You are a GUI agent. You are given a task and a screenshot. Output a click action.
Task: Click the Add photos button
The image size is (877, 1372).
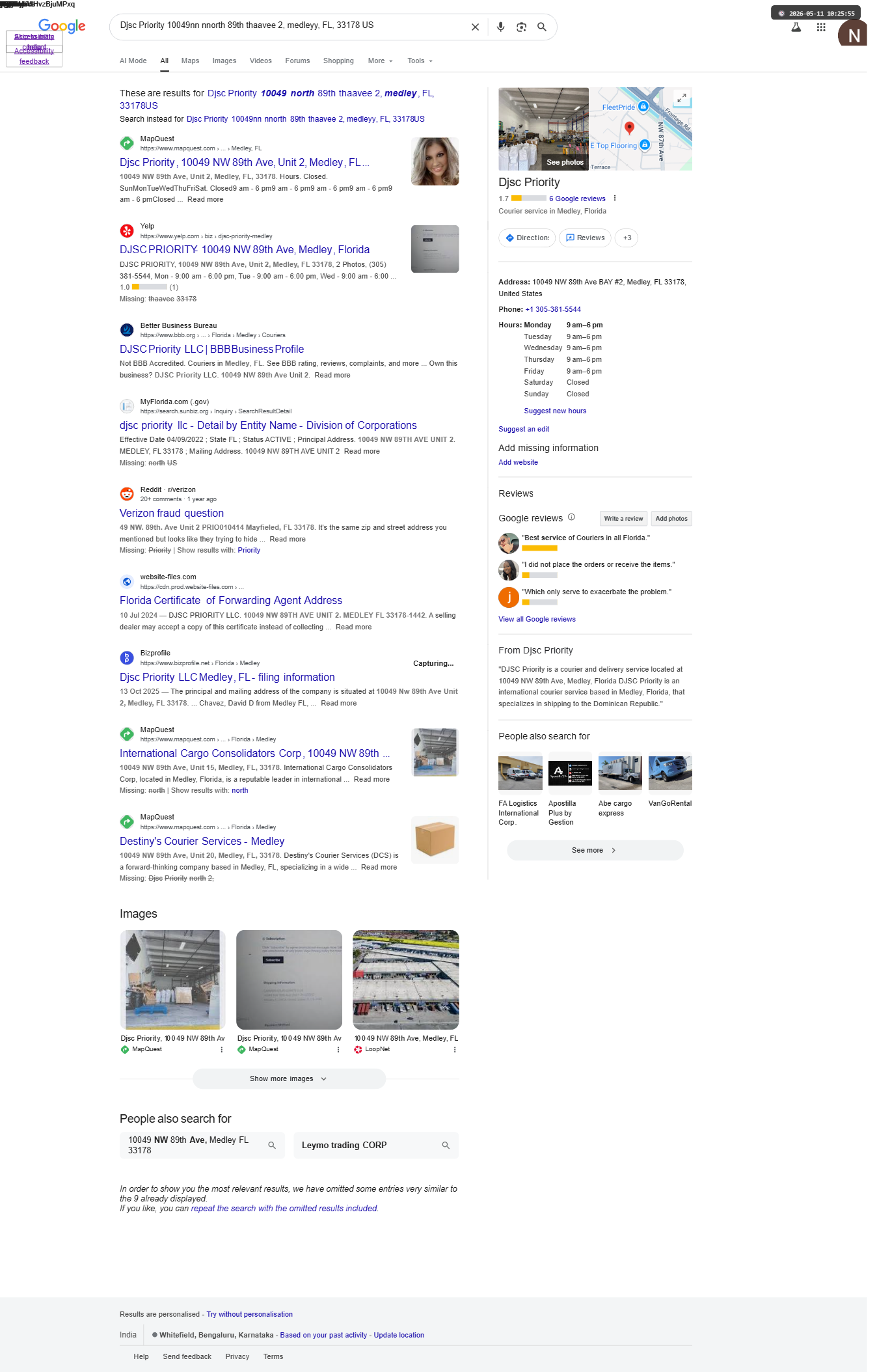671,519
